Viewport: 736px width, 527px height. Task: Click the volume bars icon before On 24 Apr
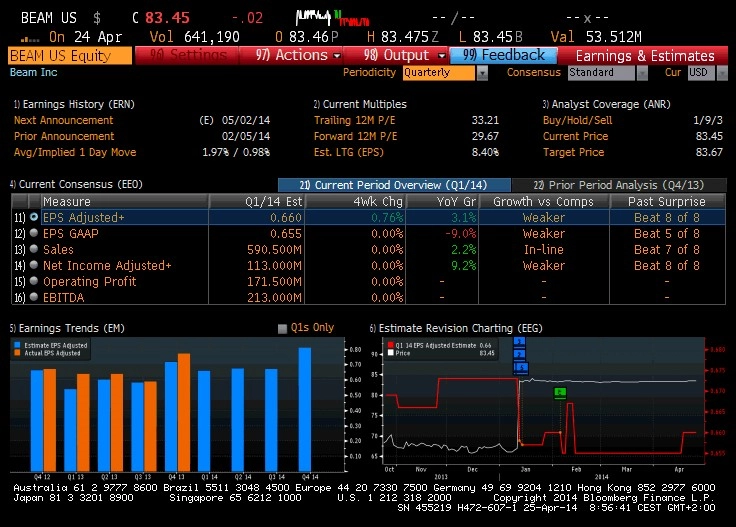tap(30, 39)
